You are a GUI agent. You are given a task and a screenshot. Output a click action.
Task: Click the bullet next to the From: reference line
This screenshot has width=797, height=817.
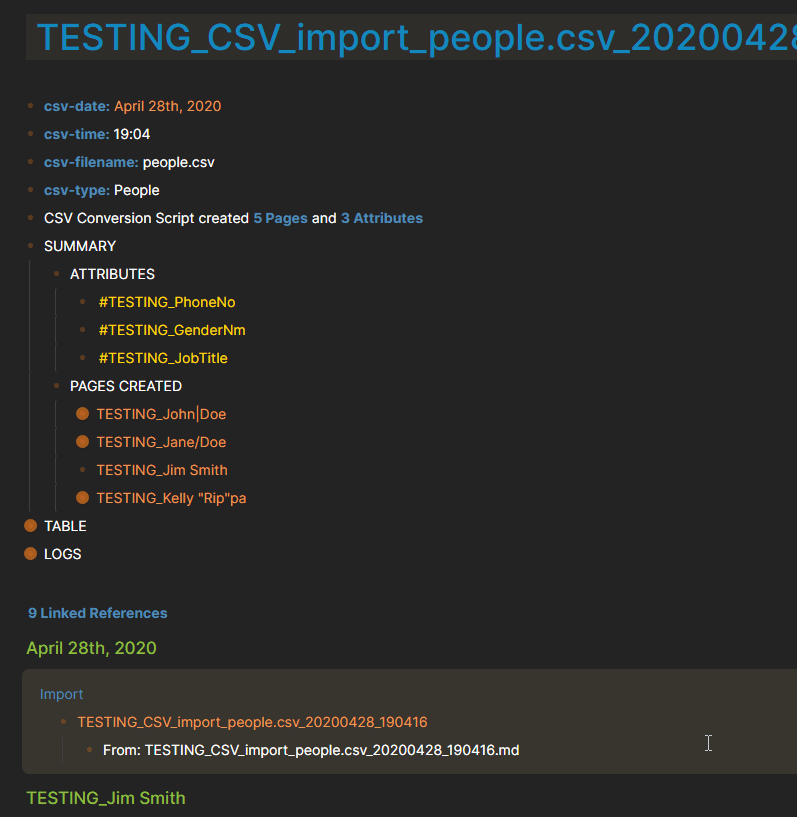tap(91, 750)
